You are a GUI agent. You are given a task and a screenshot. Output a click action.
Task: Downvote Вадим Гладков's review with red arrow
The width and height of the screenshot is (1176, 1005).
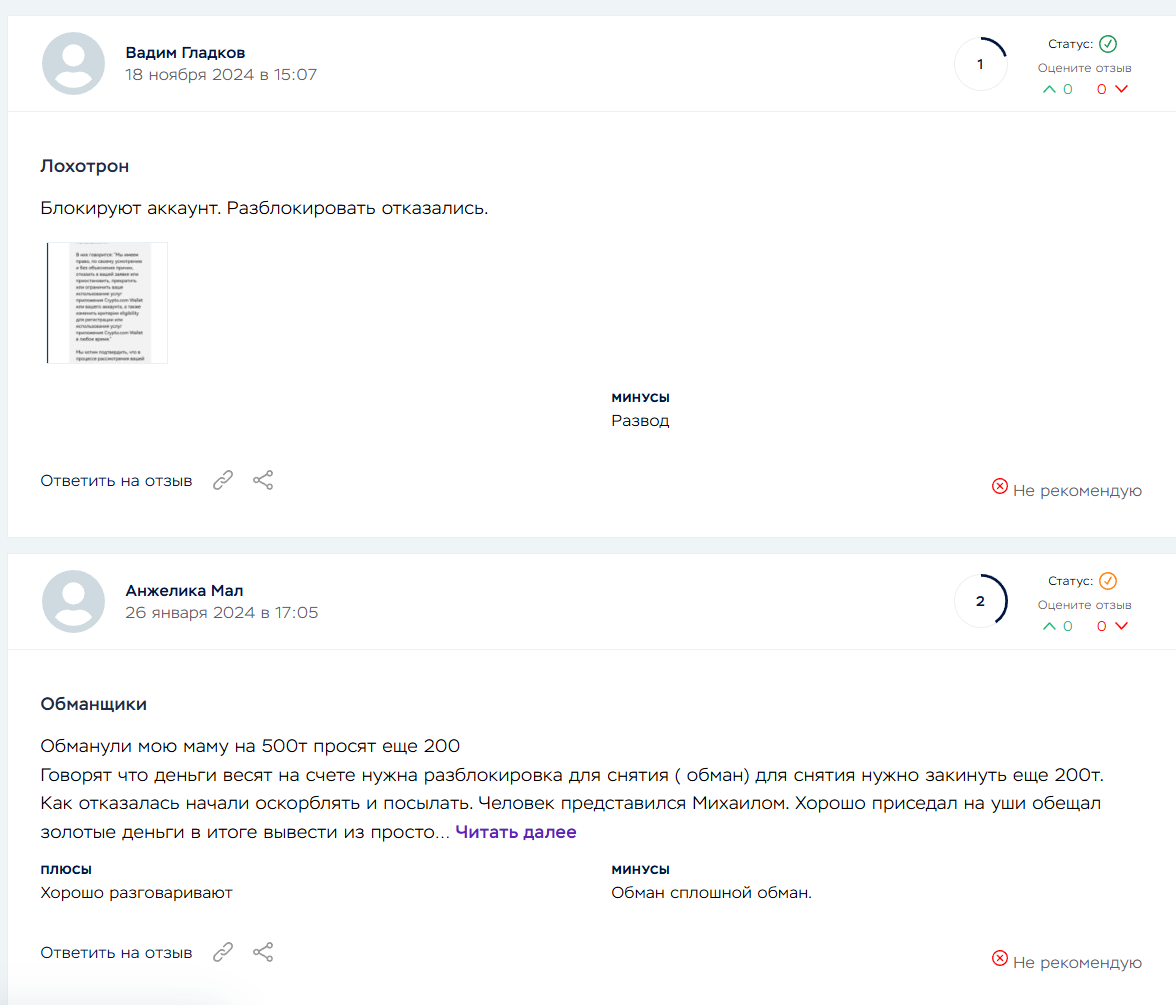pyautogui.click(x=1121, y=89)
